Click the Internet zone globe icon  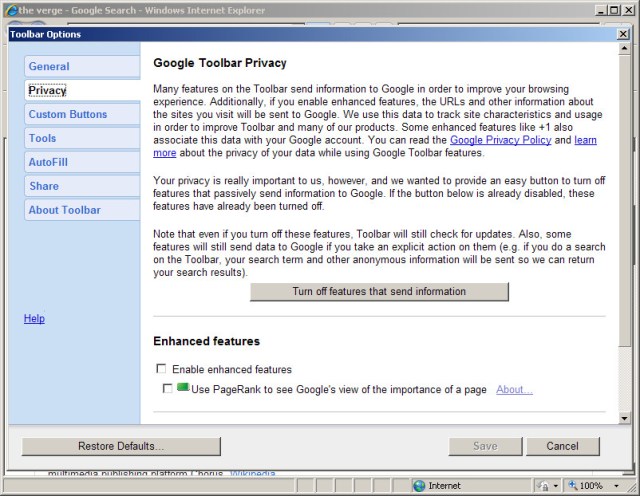coord(419,486)
